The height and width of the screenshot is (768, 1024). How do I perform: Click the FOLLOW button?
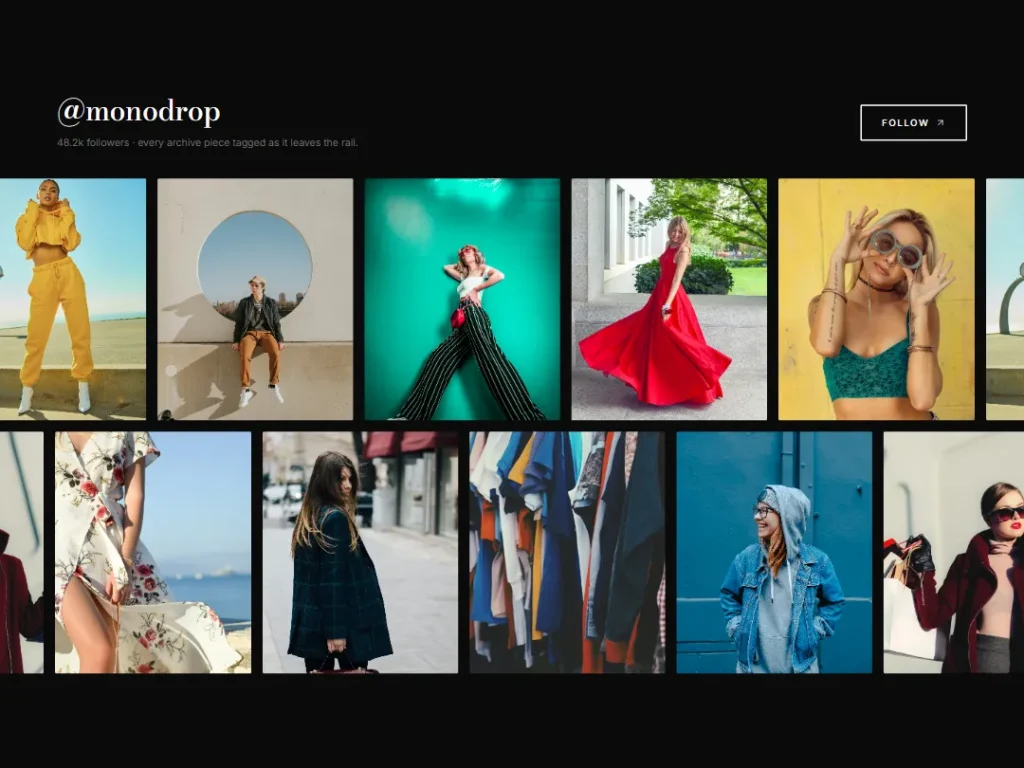[913, 122]
